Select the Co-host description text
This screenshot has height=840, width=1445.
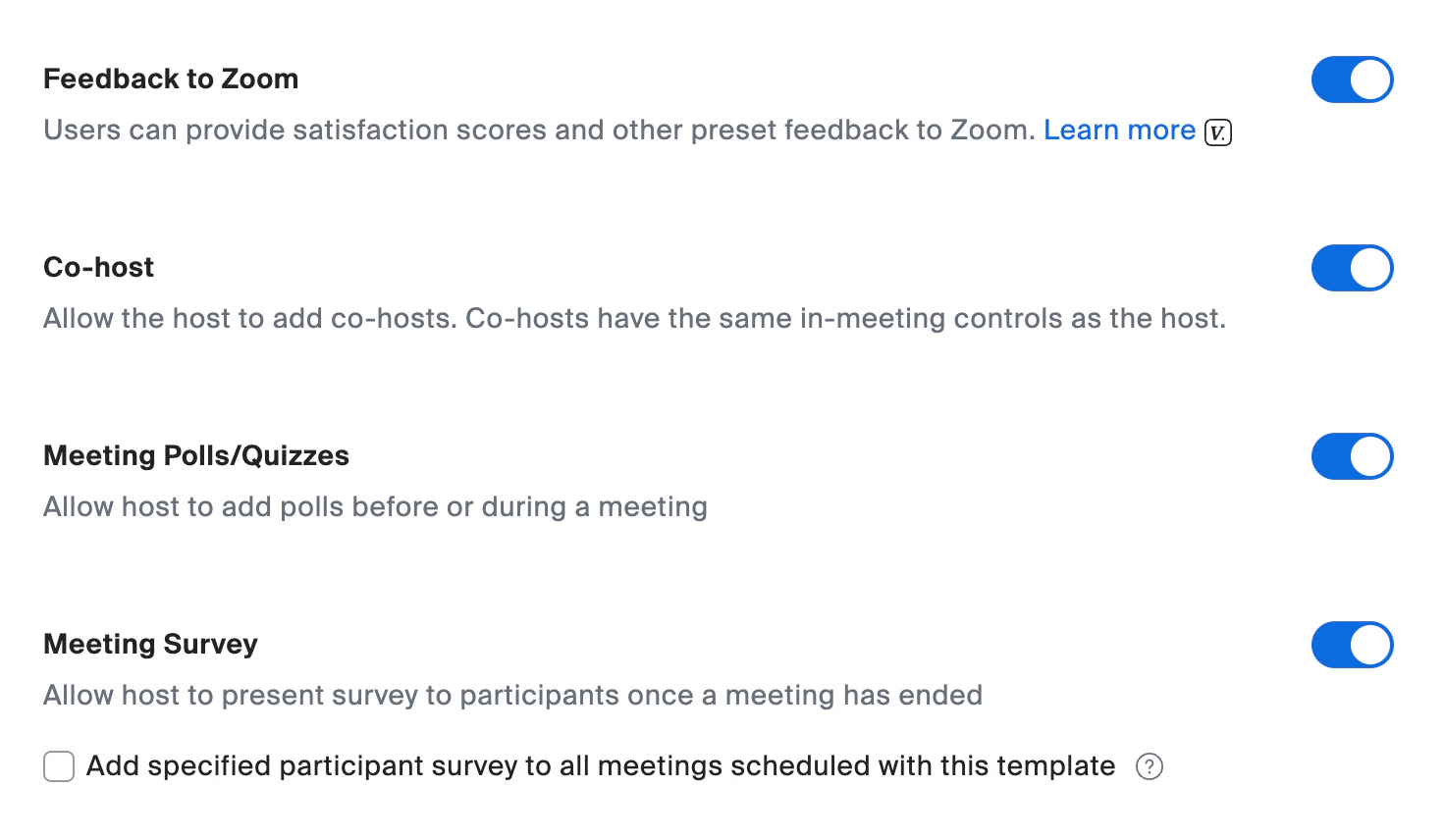(634, 318)
